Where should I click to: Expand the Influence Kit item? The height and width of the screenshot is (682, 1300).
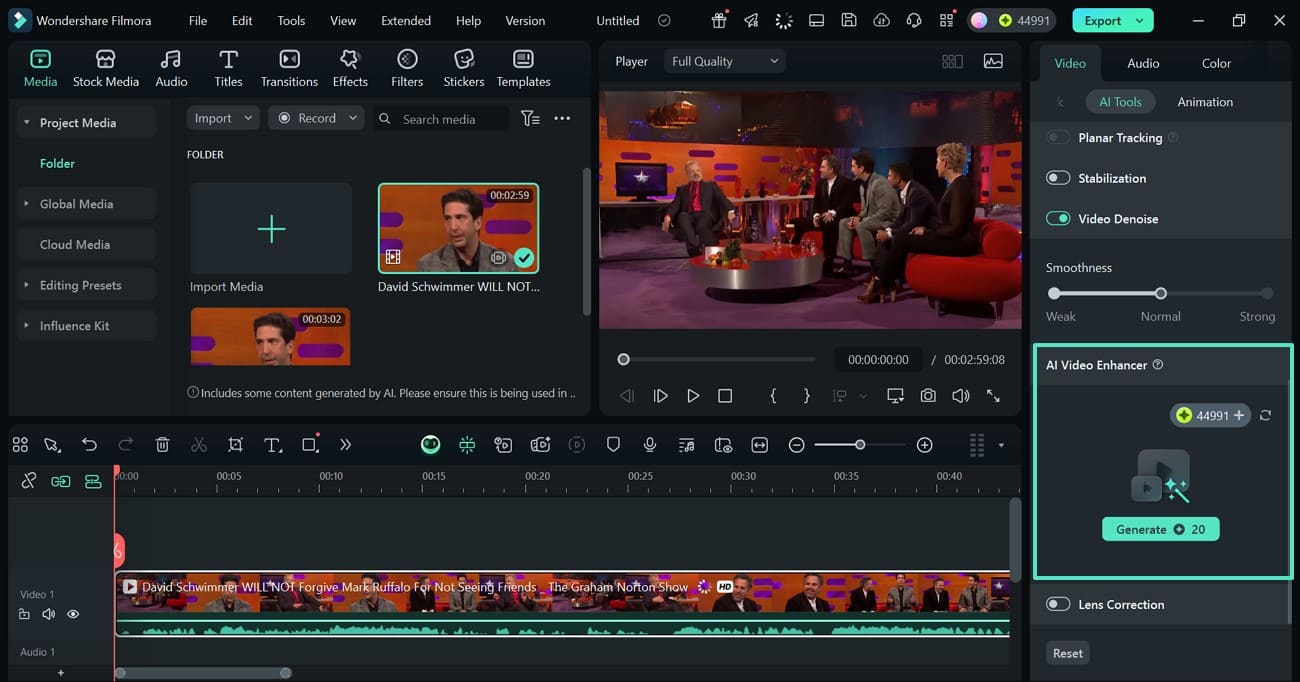(27, 326)
